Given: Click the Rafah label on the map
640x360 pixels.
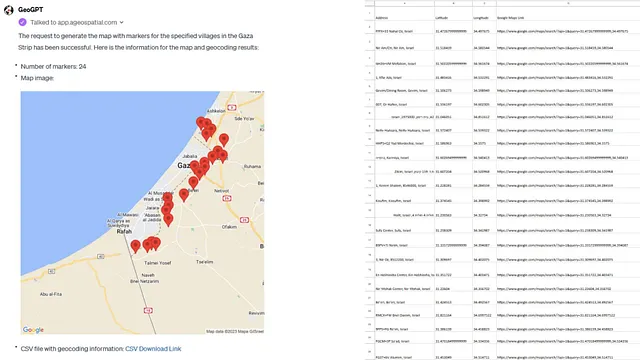Looking at the screenshot, I should pyautogui.click(x=124, y=231).
